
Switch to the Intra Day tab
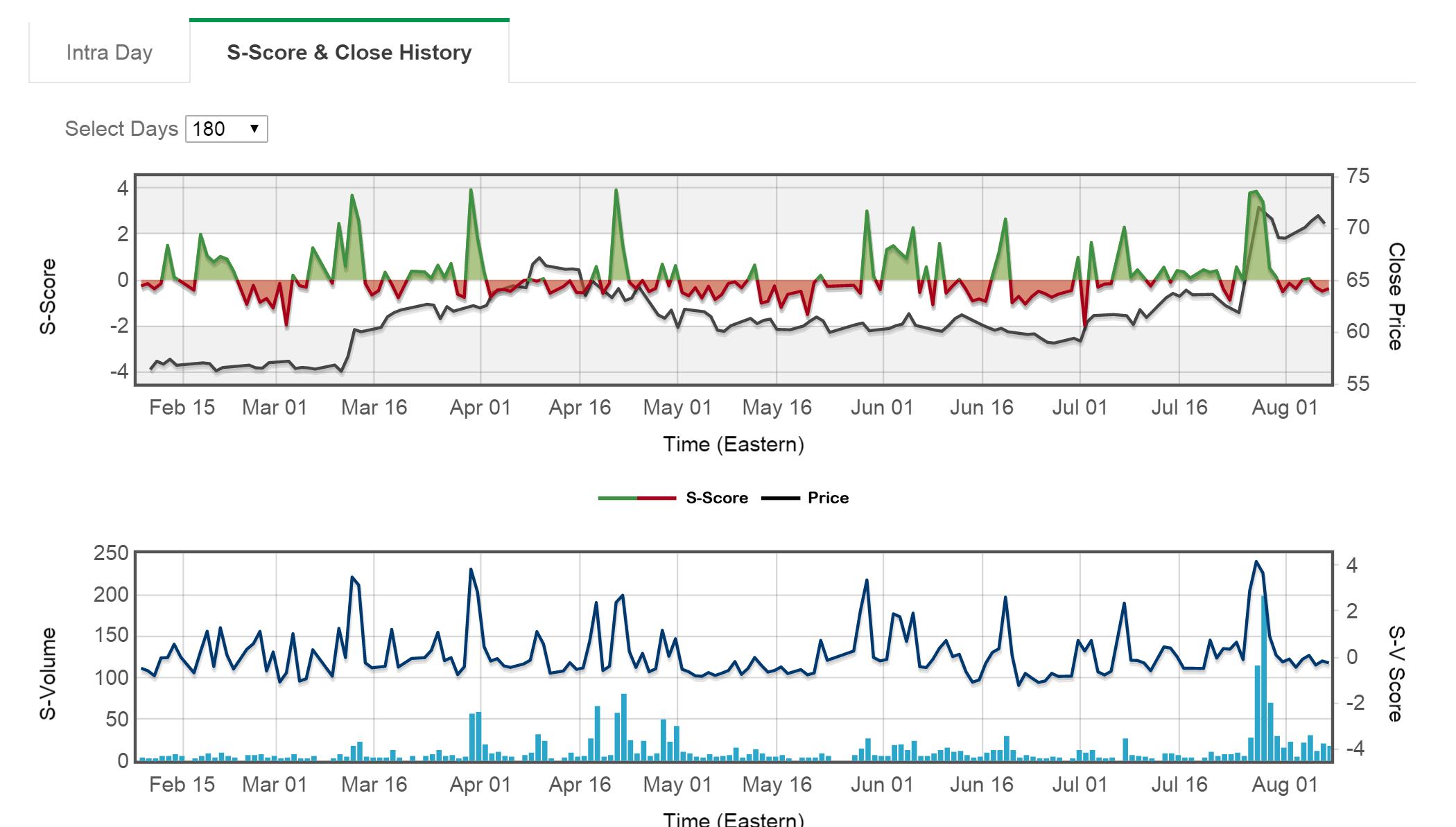coord(110,53)
